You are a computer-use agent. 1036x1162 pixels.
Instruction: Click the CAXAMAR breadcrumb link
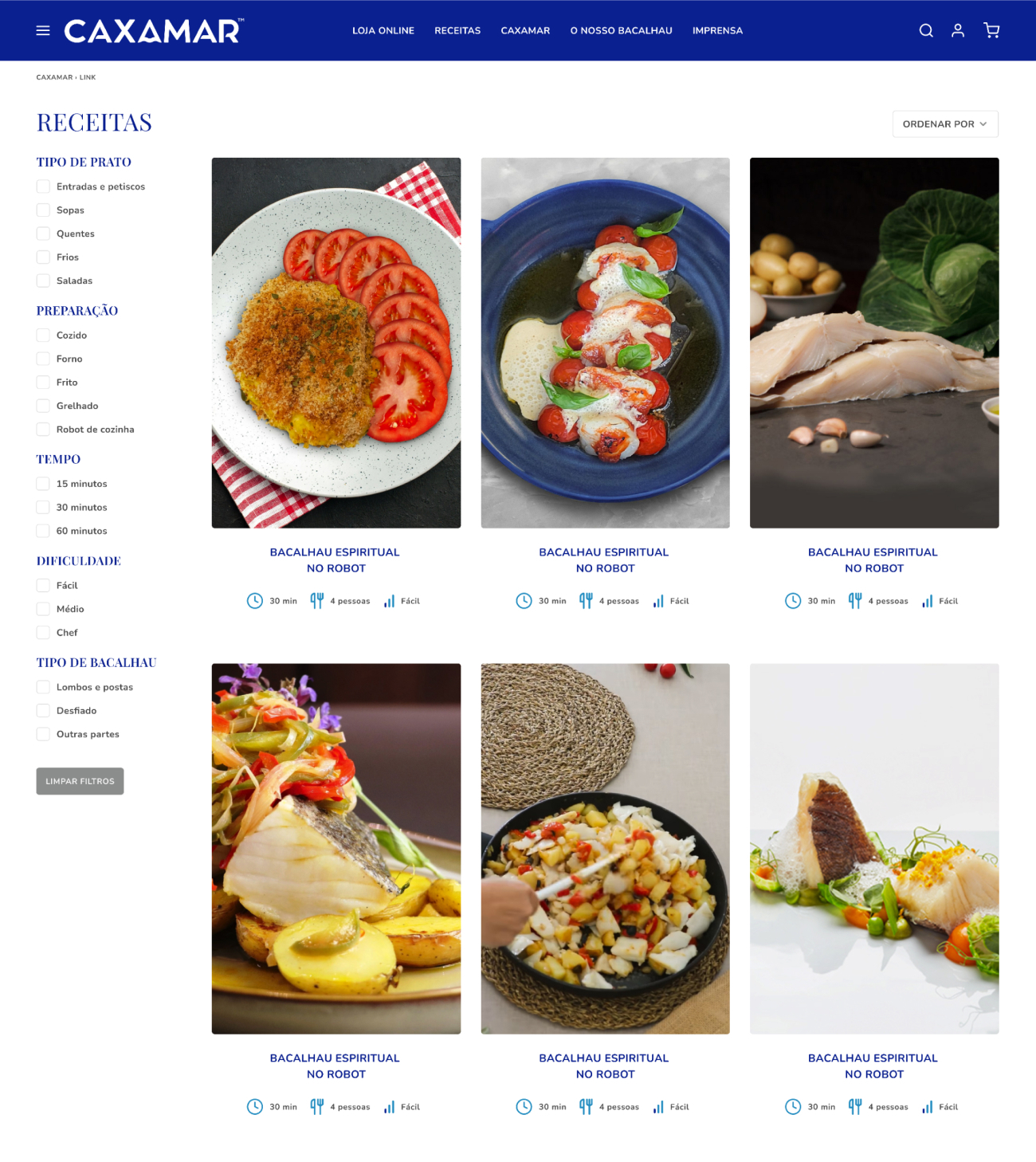tap(54, 77)
